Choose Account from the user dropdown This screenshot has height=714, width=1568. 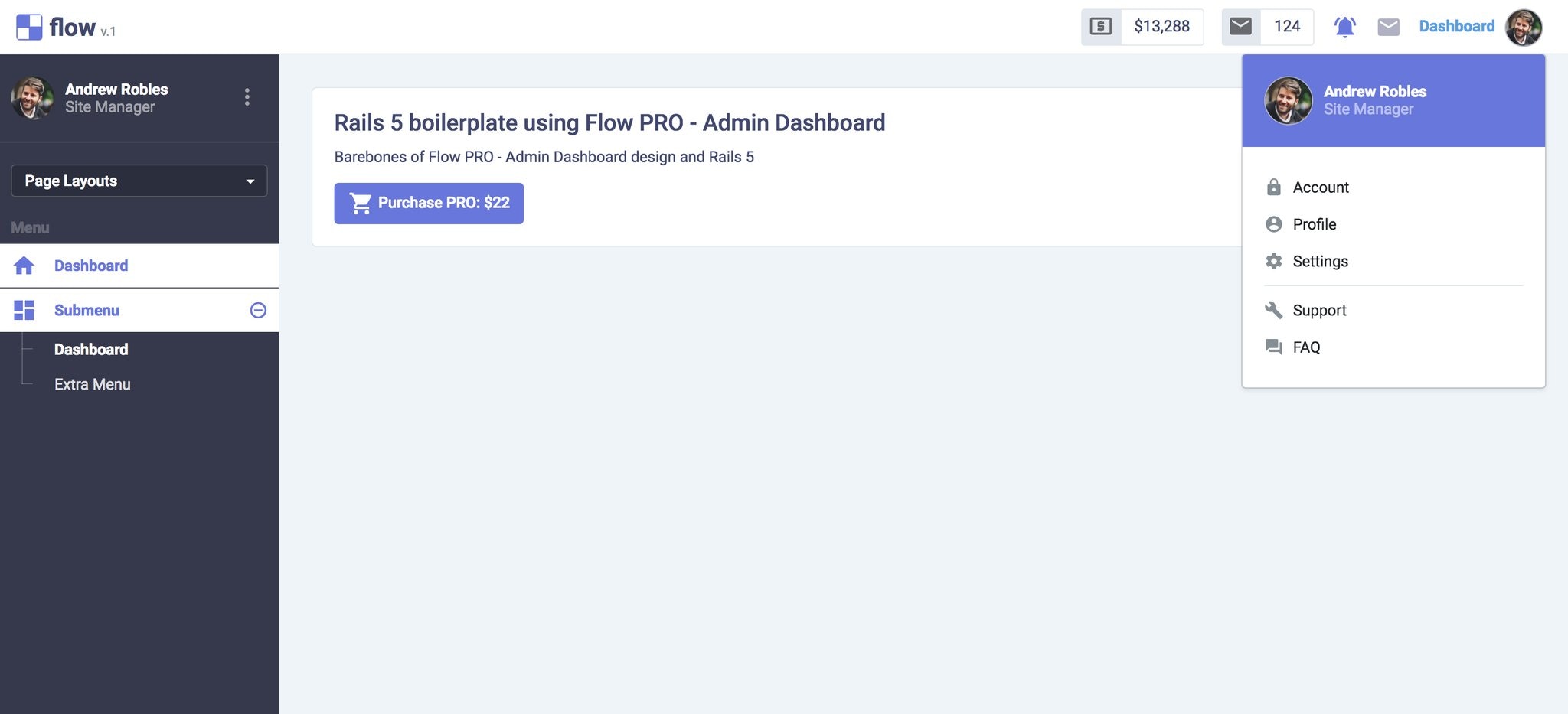coord(1321,187)
